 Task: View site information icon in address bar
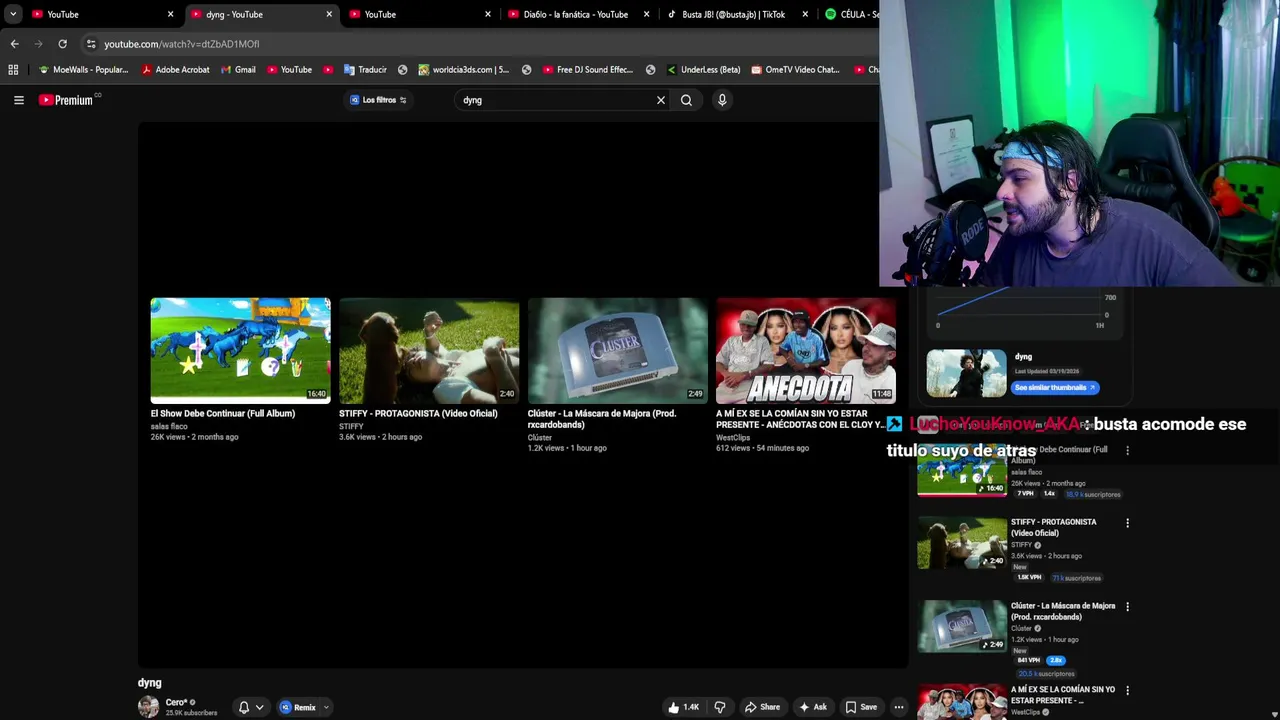(x=91, y=44)
